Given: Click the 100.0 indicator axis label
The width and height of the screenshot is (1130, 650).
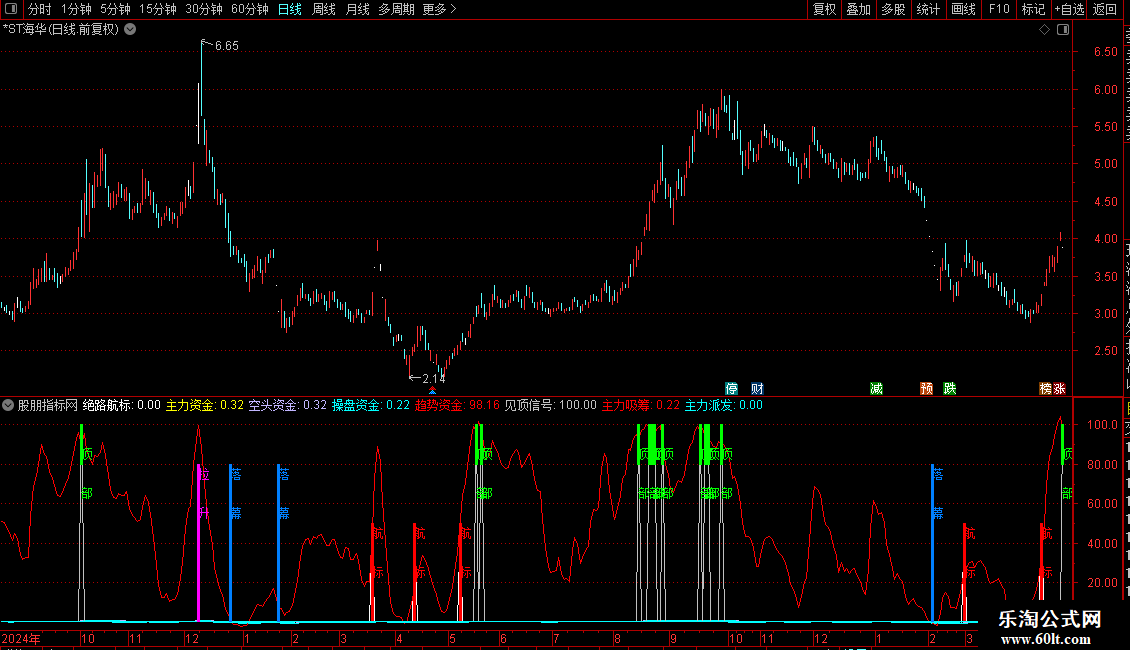Looking at the screenshot, I should click(x=1103, y=424).
